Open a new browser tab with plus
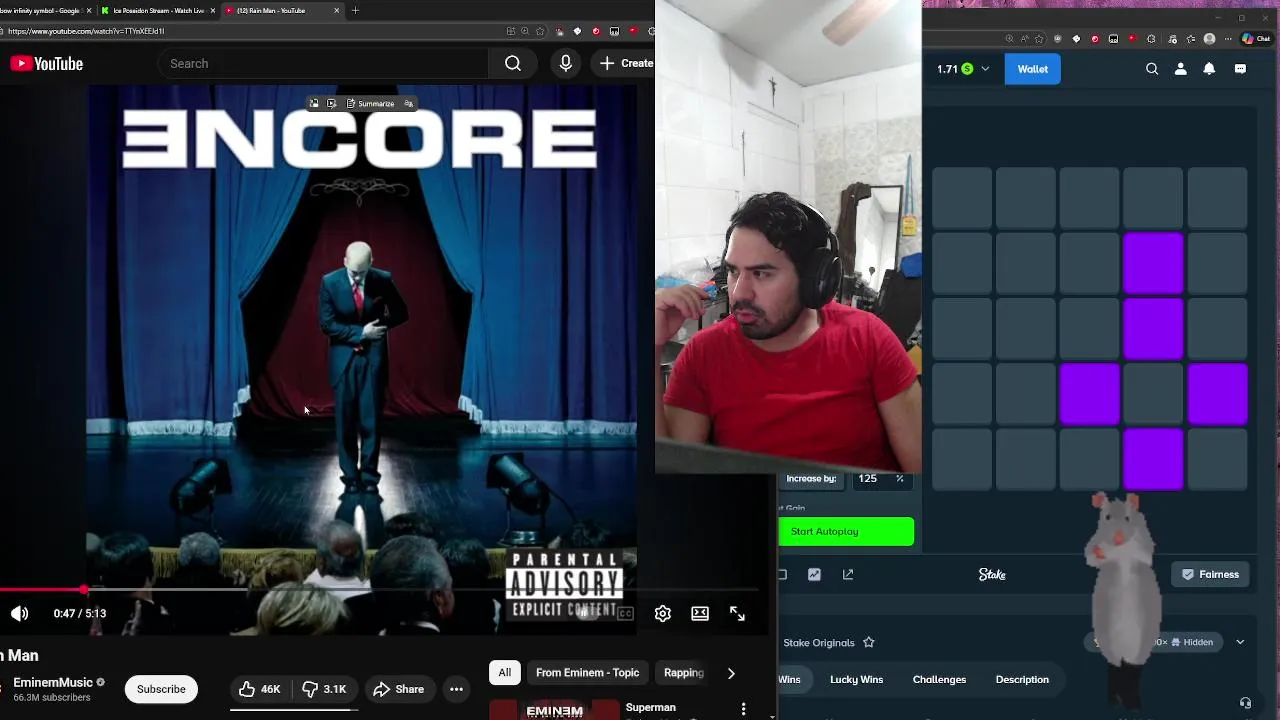Viewport: 1280px width, 720px height. (x=355, y=10)
